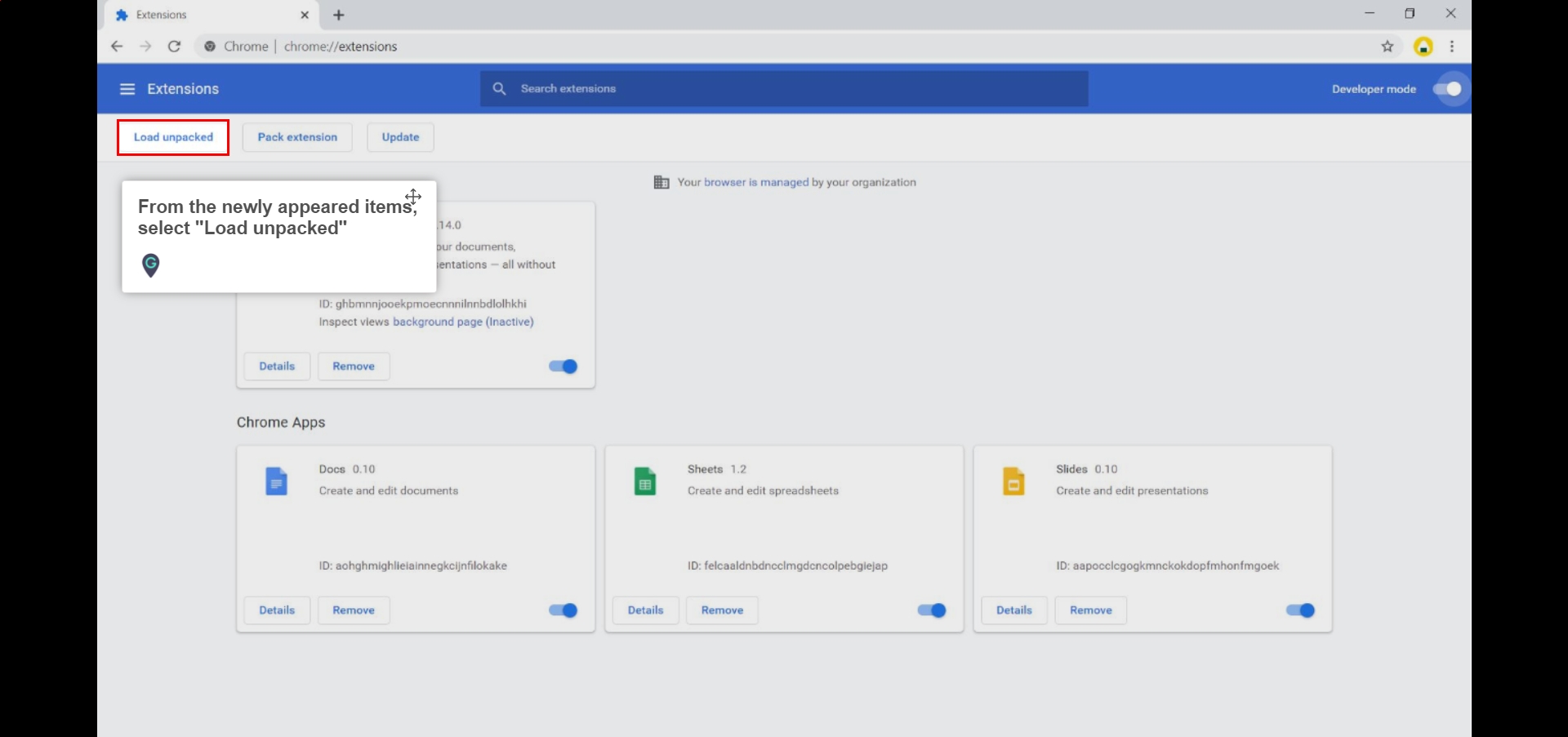Screen dimensions: 1568x737
Task: Open Details for the Docs app
Action: point(277,610)
